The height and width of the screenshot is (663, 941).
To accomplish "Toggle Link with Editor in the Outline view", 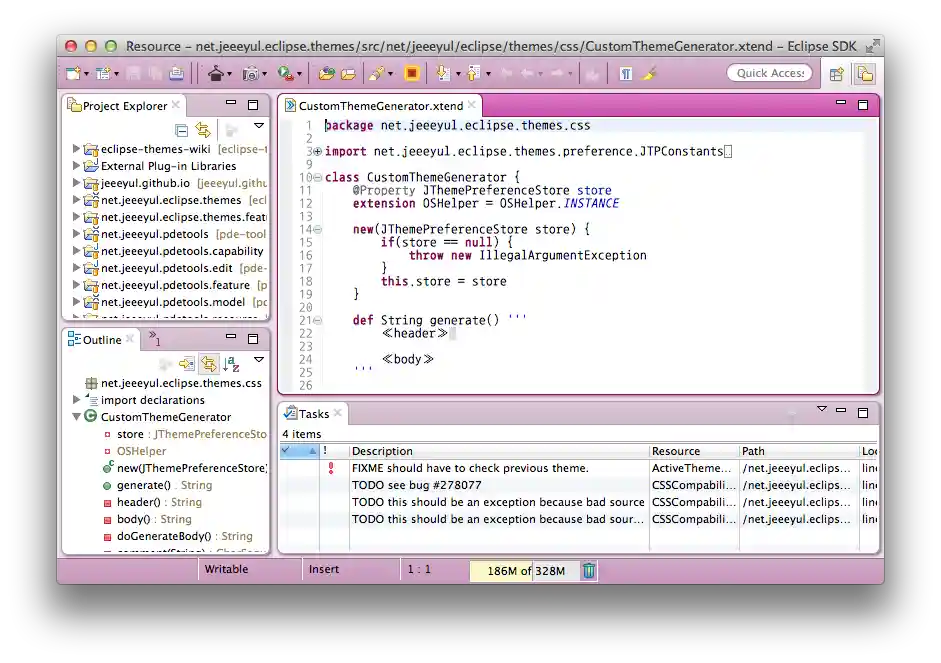I will [207, 361].
